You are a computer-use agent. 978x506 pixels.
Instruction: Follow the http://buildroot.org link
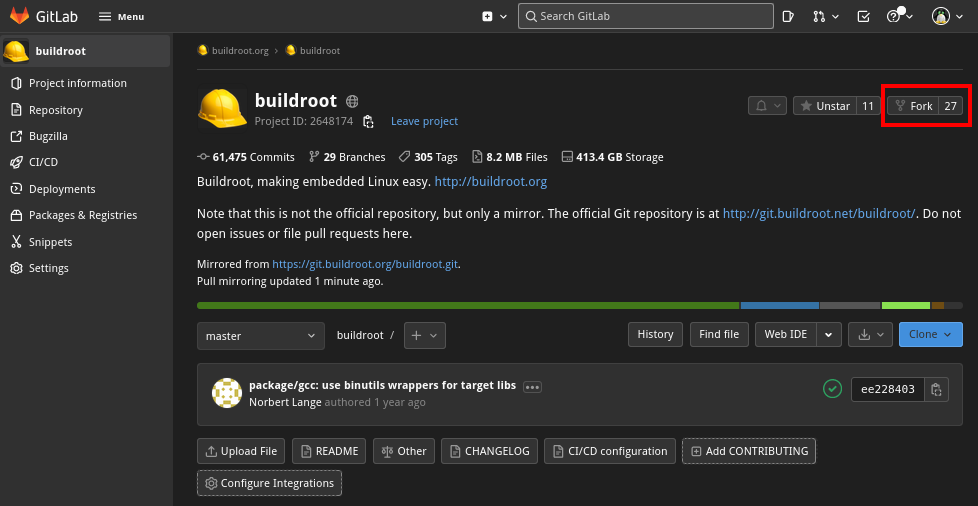click(491, 182)
